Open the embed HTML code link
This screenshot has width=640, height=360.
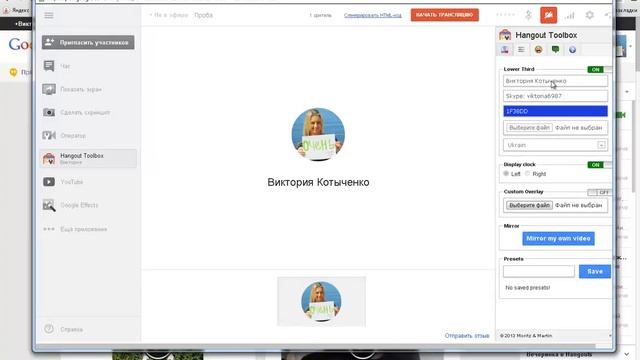372,15
